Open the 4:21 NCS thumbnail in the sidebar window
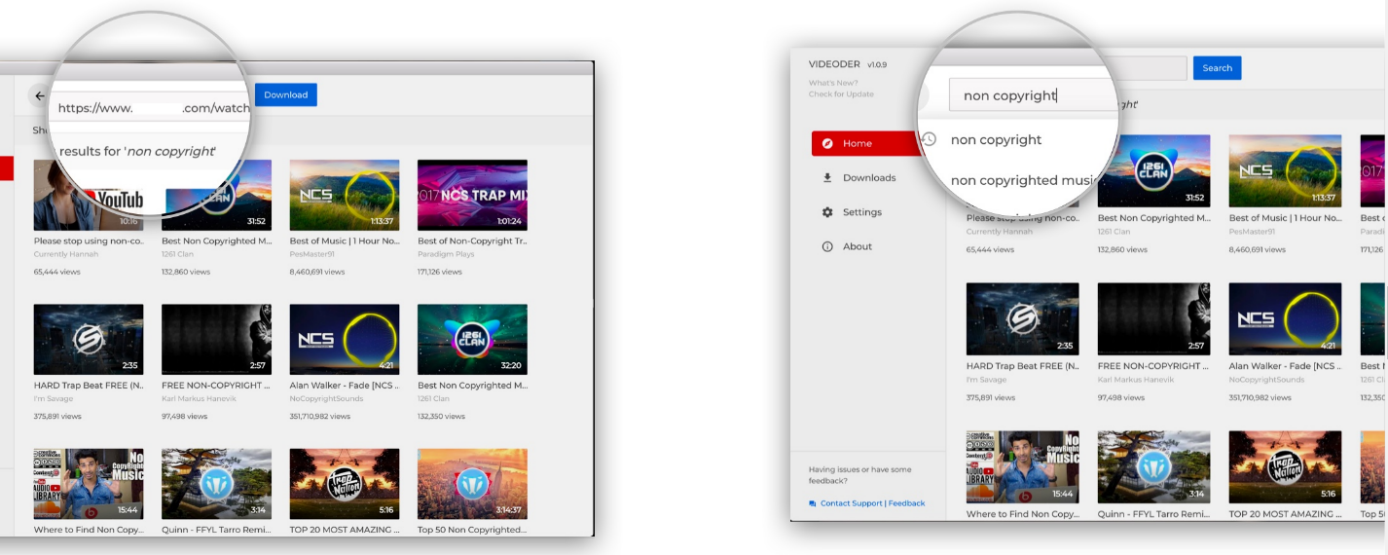Image resolution: width=1388 pixels, height=555 pixels. tap(1285, 319)
